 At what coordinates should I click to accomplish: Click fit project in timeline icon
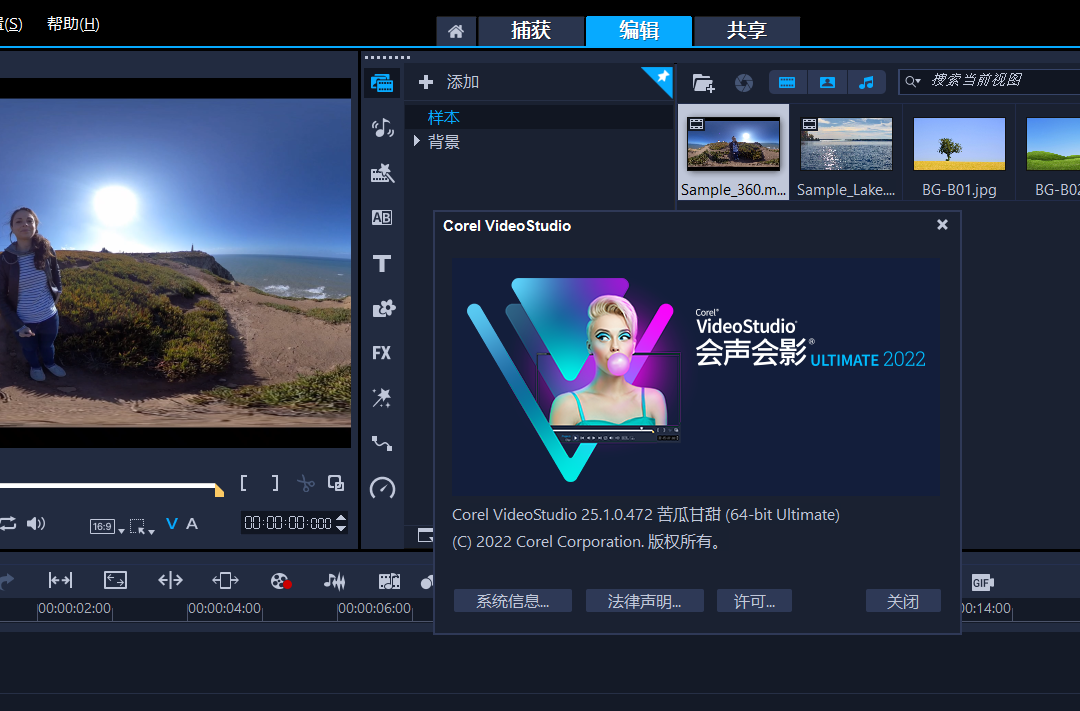(x=61, y=580)
